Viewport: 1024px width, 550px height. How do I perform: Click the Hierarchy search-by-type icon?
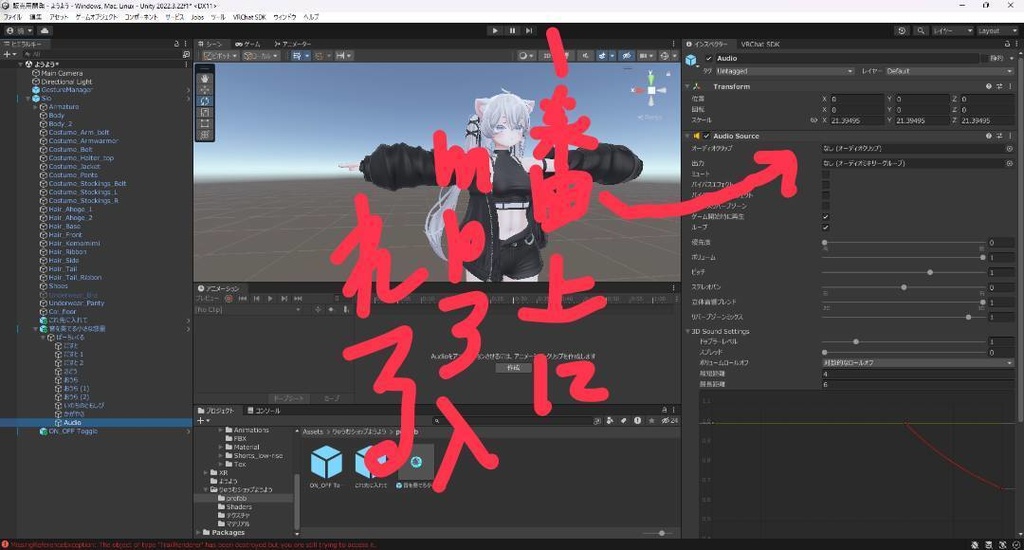(186, 54)
